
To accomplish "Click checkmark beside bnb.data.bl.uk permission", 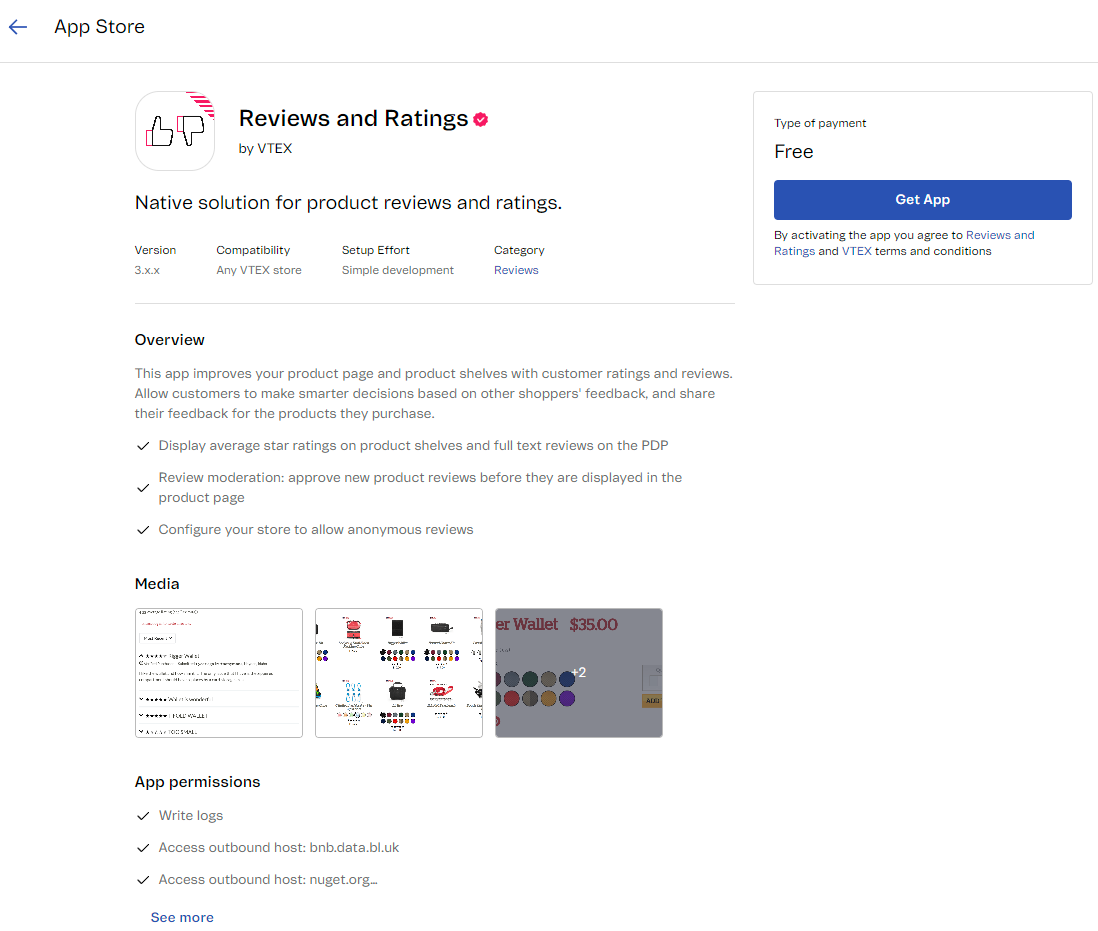I will coord(143,848).
